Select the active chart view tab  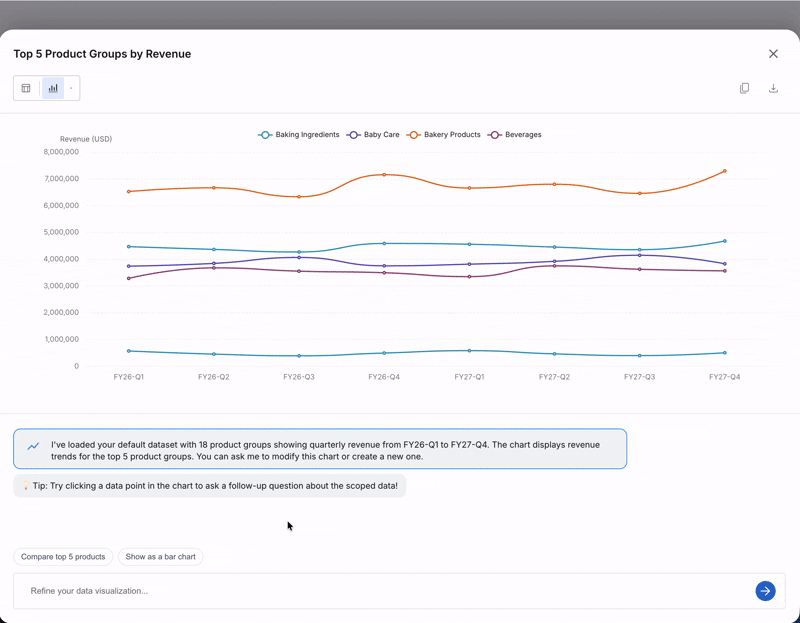[x=53, y=88]
